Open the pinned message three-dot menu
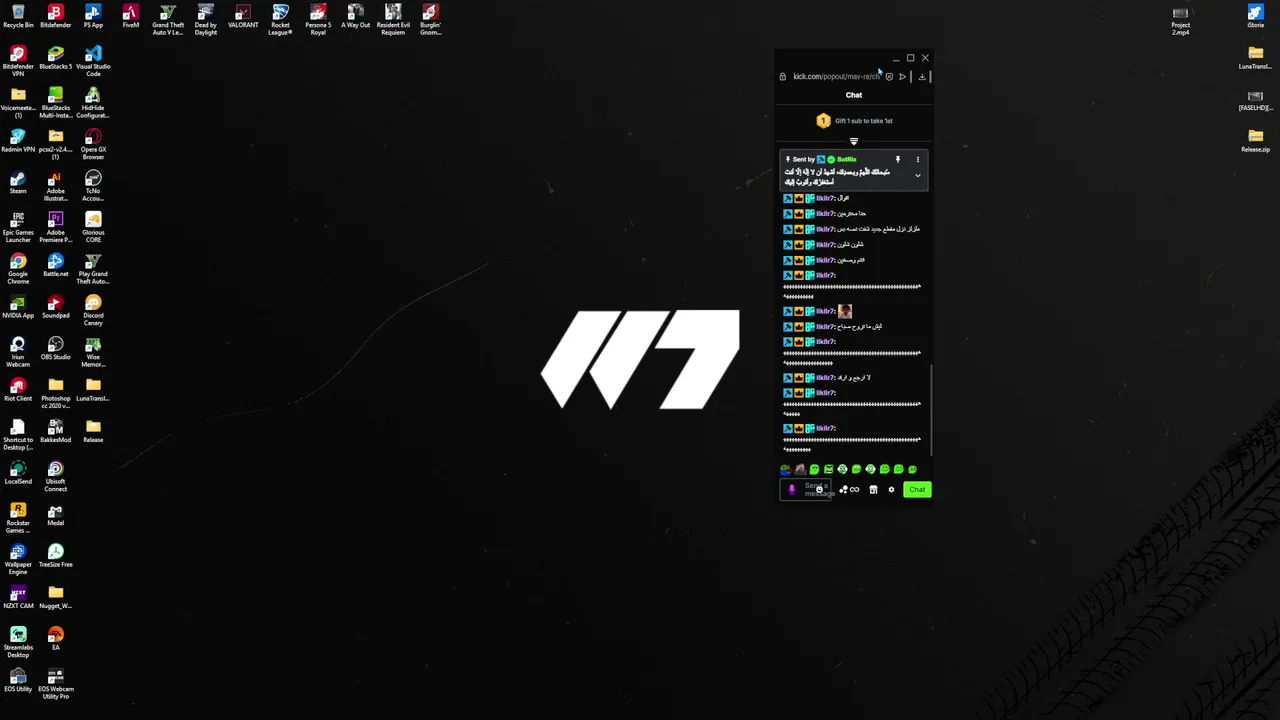This screenshot has width=1280, height=720. 917,160
